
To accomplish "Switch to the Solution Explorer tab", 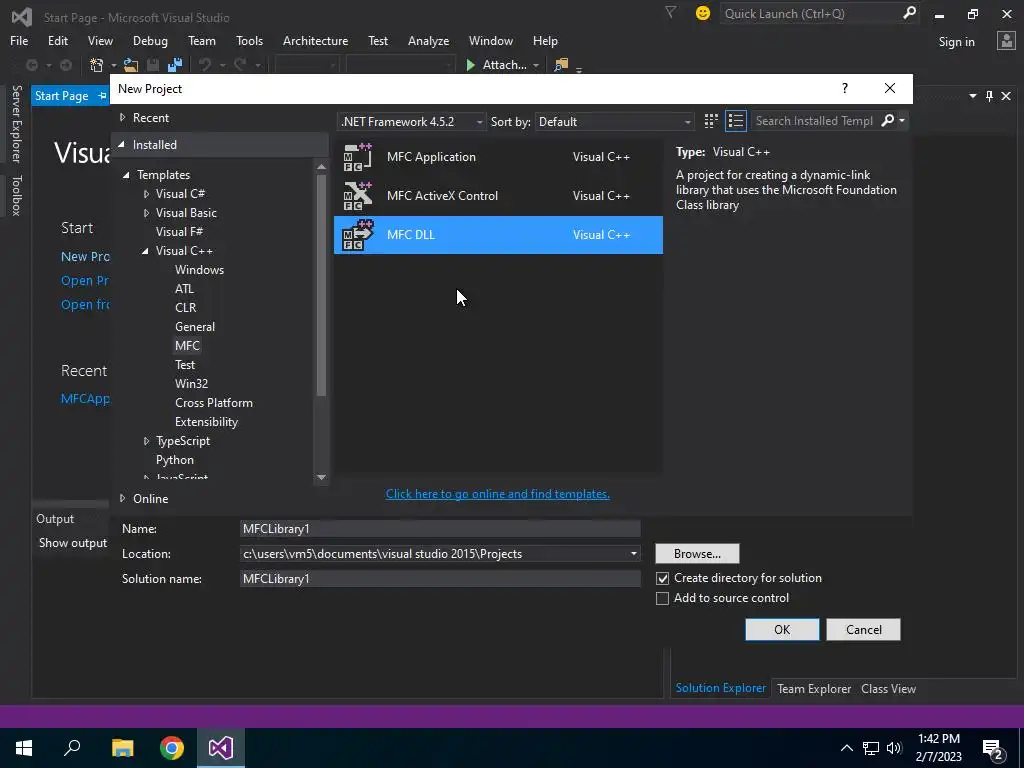I will click(x=720, y=688).
